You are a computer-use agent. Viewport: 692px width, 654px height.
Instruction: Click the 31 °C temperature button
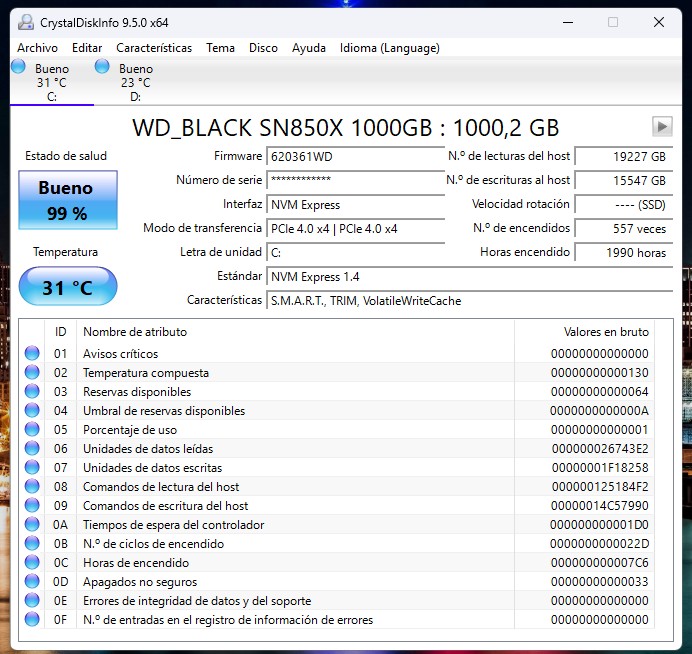pos(68,286)
